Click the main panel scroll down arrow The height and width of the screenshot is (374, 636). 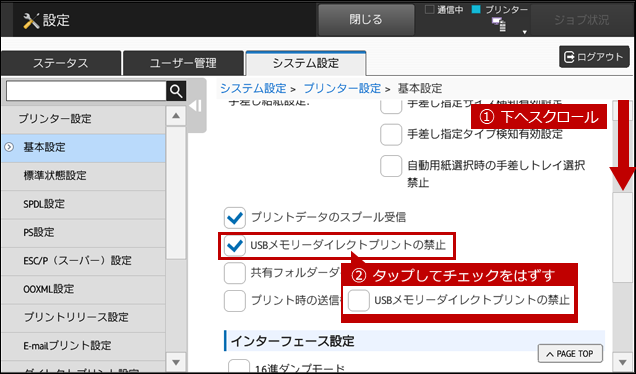coord(622,362)
